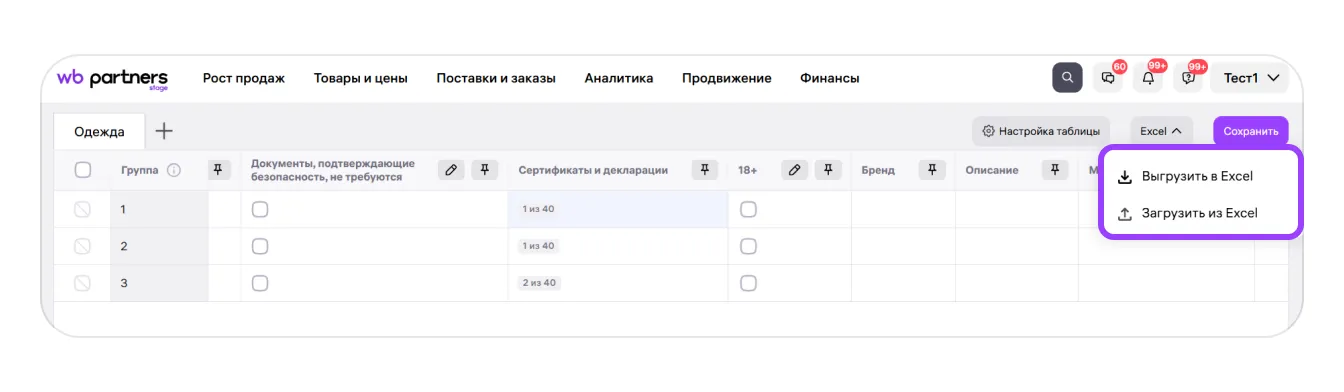This screenshot has height=392, width=1344.
Task: Toggle the select-all header checkbox
Action: pyautogui.click(x=83, y=170)
